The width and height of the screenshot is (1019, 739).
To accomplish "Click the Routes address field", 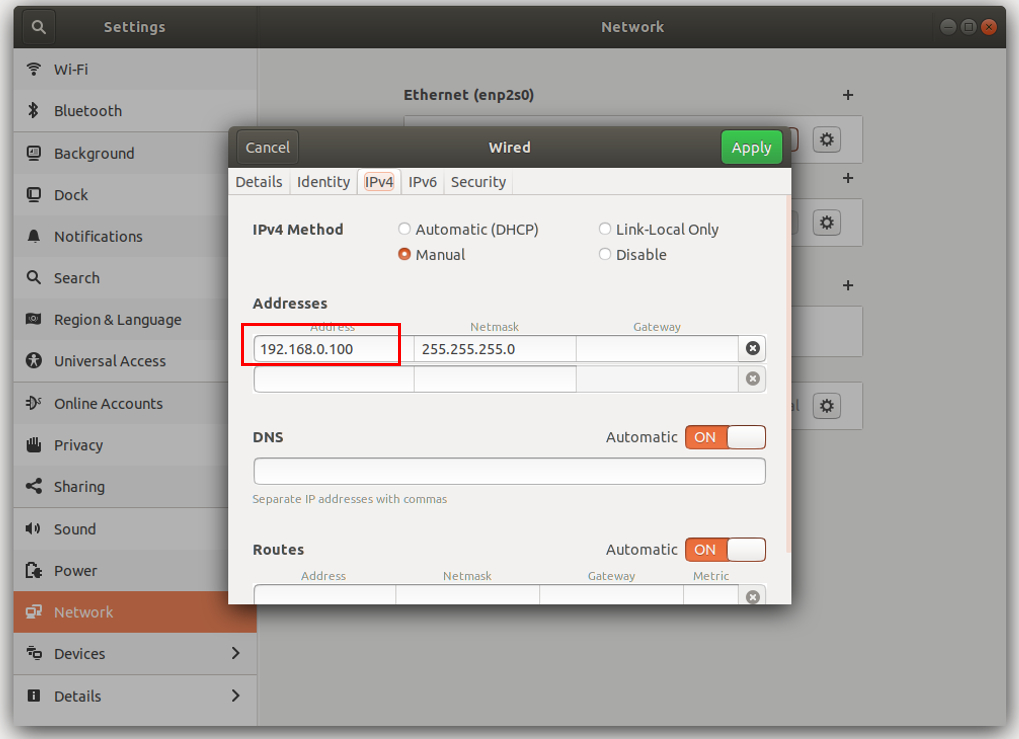I will 325,595.
